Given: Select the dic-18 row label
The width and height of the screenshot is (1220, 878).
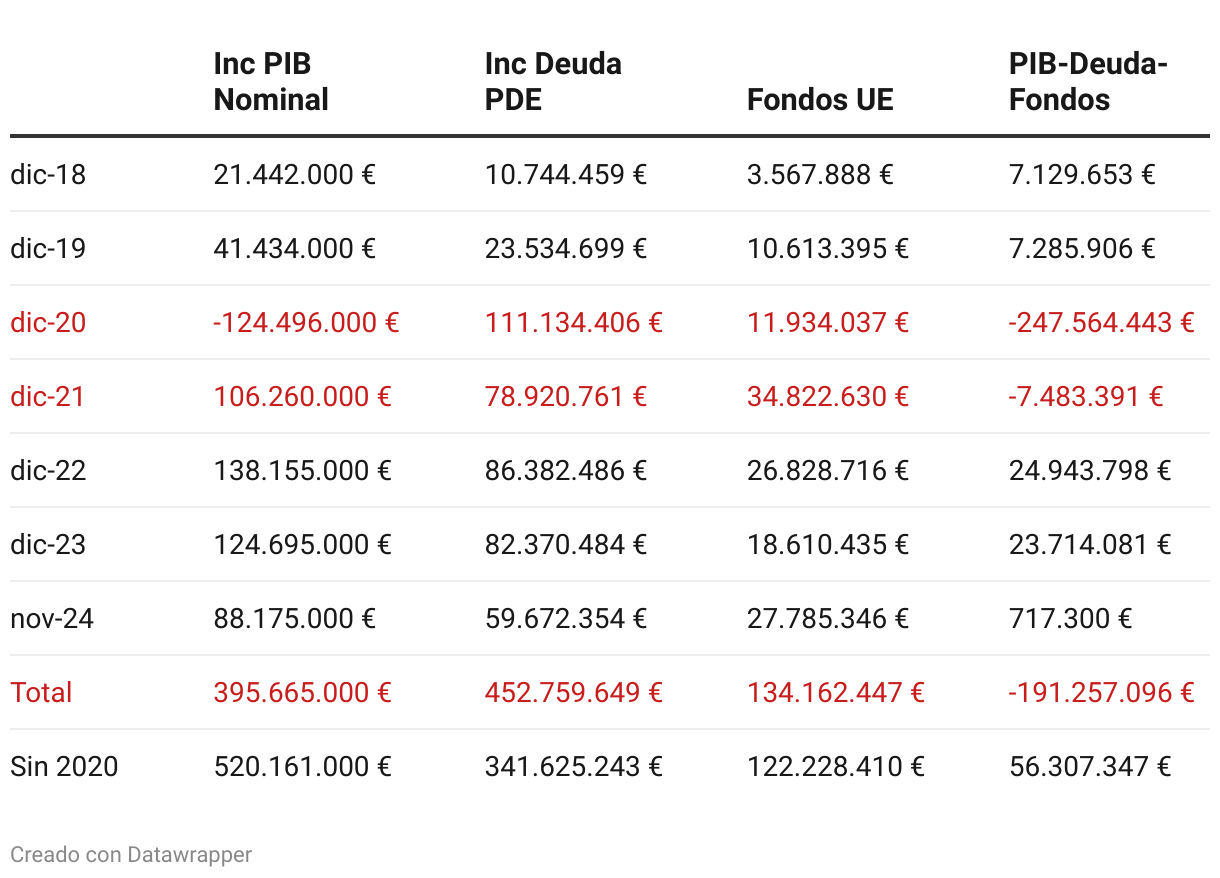Looking at the screenshot, I should coord(48,175).
